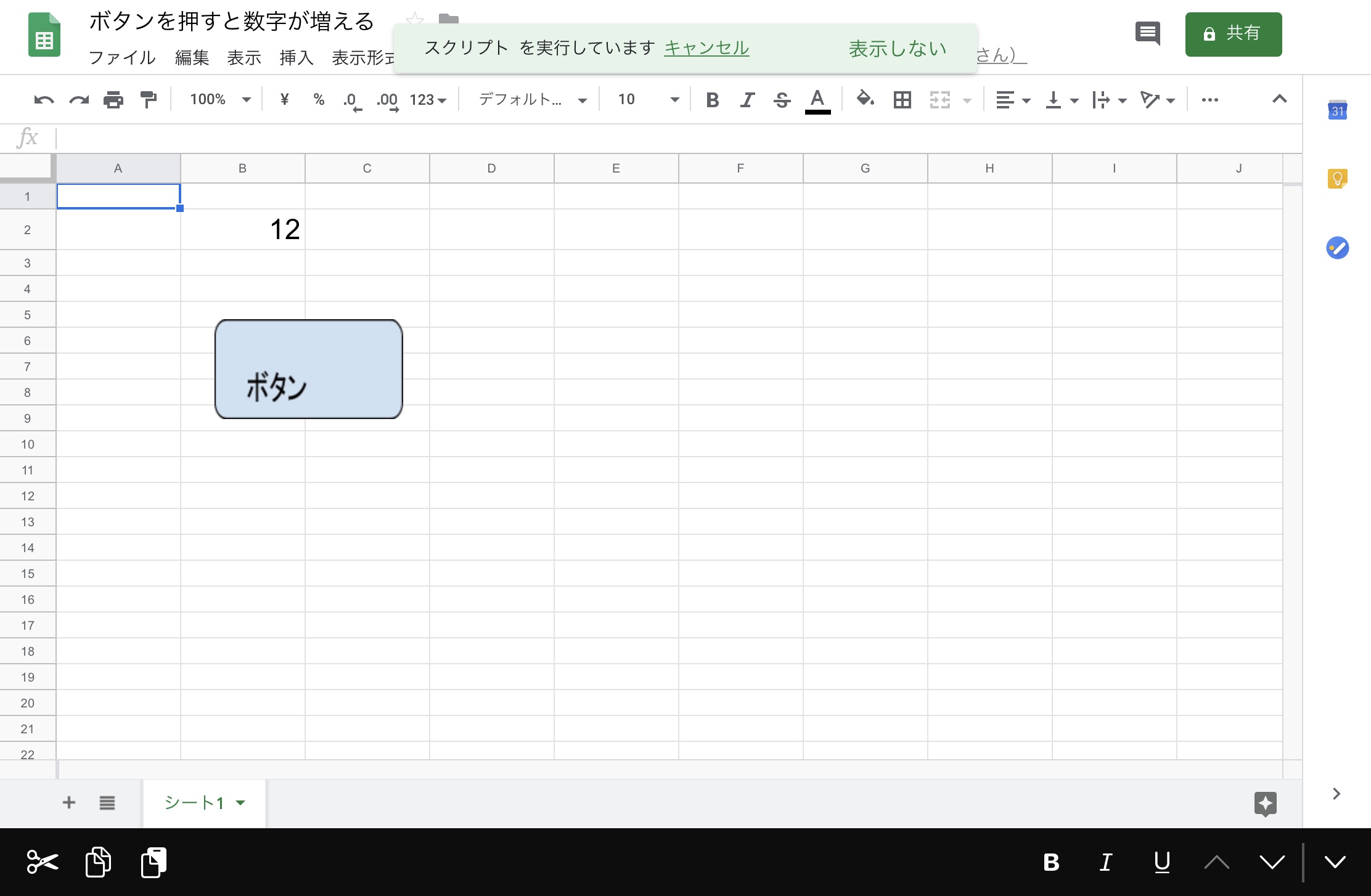Click the キャンセル link in notification
The width and height of the screenshot is (1371, 896).
[x=706, y=48]
